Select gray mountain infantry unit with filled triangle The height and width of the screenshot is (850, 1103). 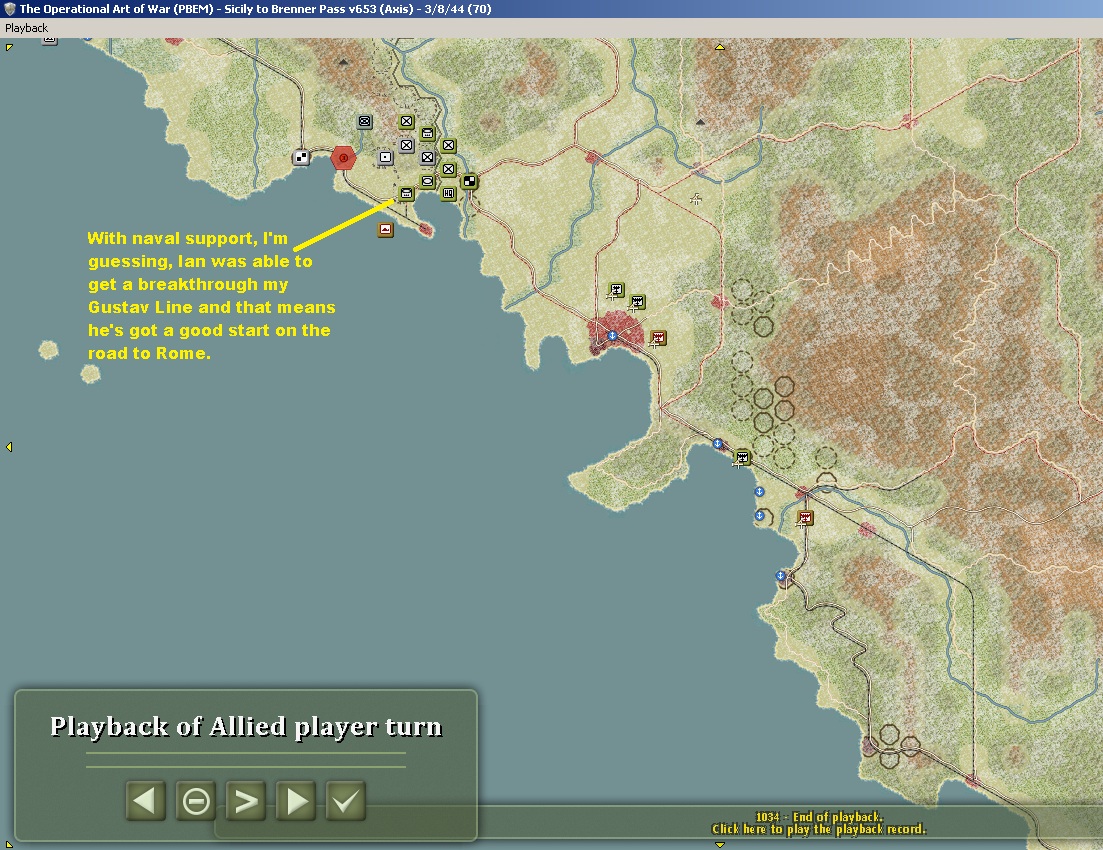click(427, 158)
